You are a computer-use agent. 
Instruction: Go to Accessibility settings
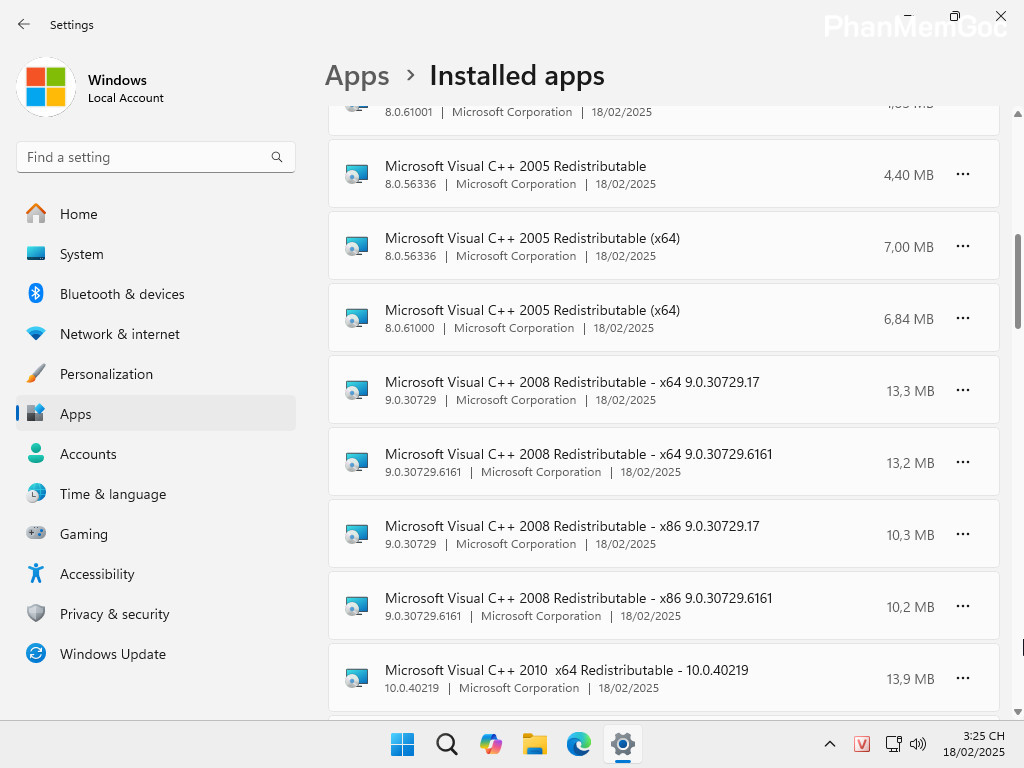coord(96,574)
